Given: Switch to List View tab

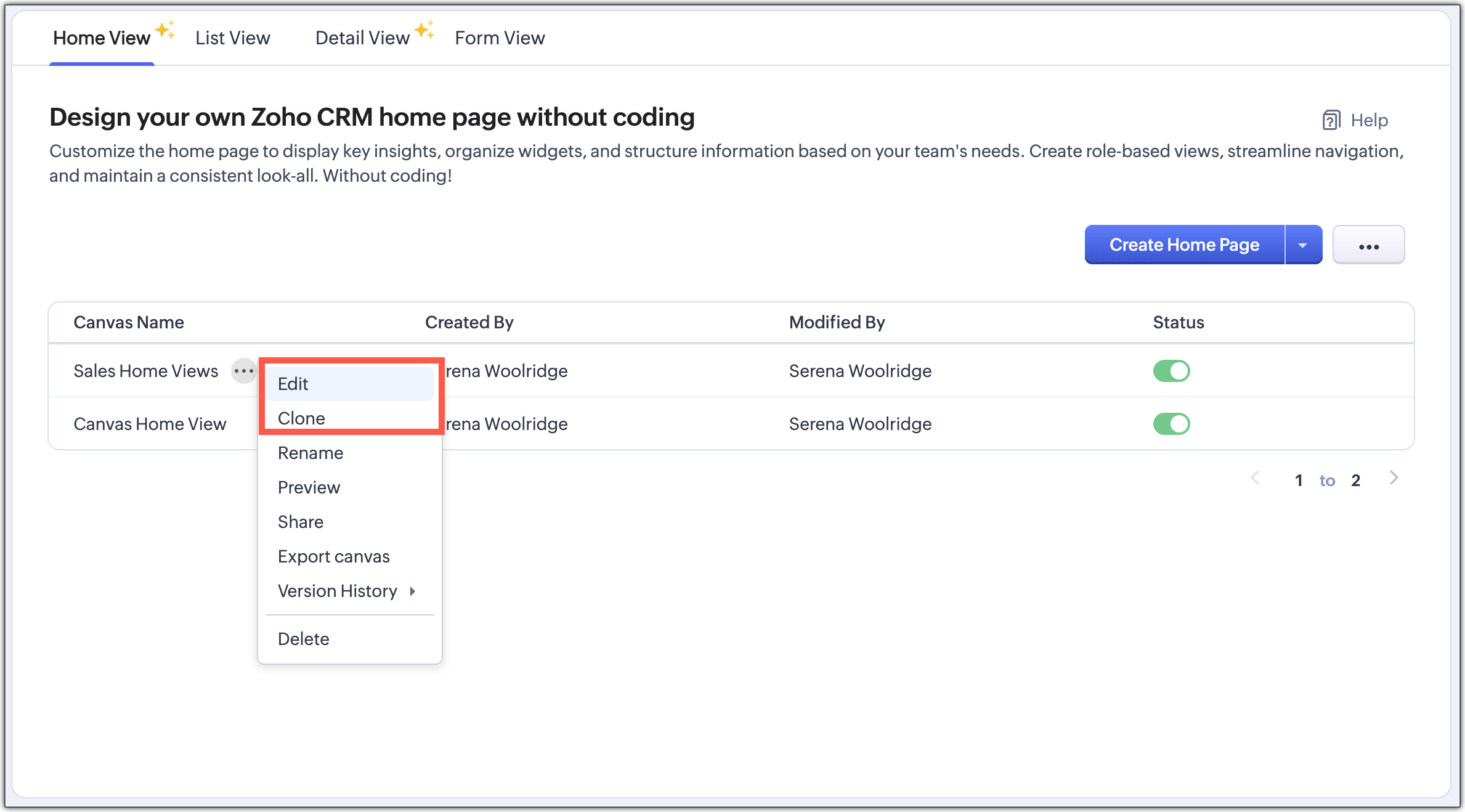Looking at the screenshot, I should 232,38.
